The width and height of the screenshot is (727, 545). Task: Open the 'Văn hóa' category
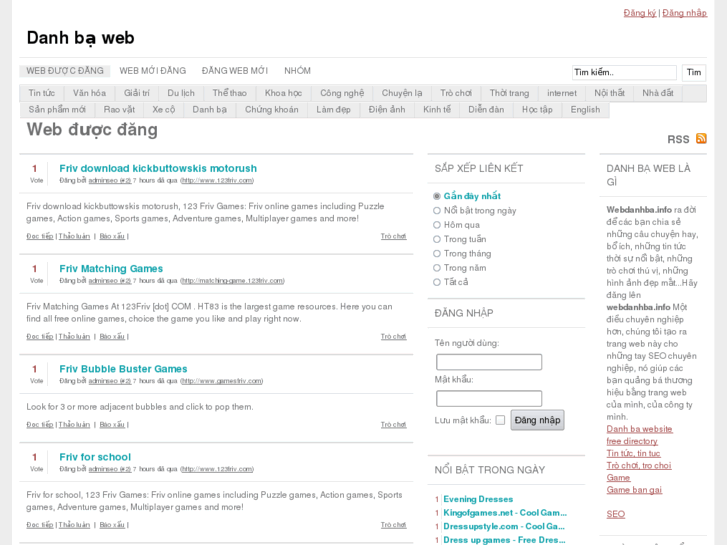click(89, 93)
